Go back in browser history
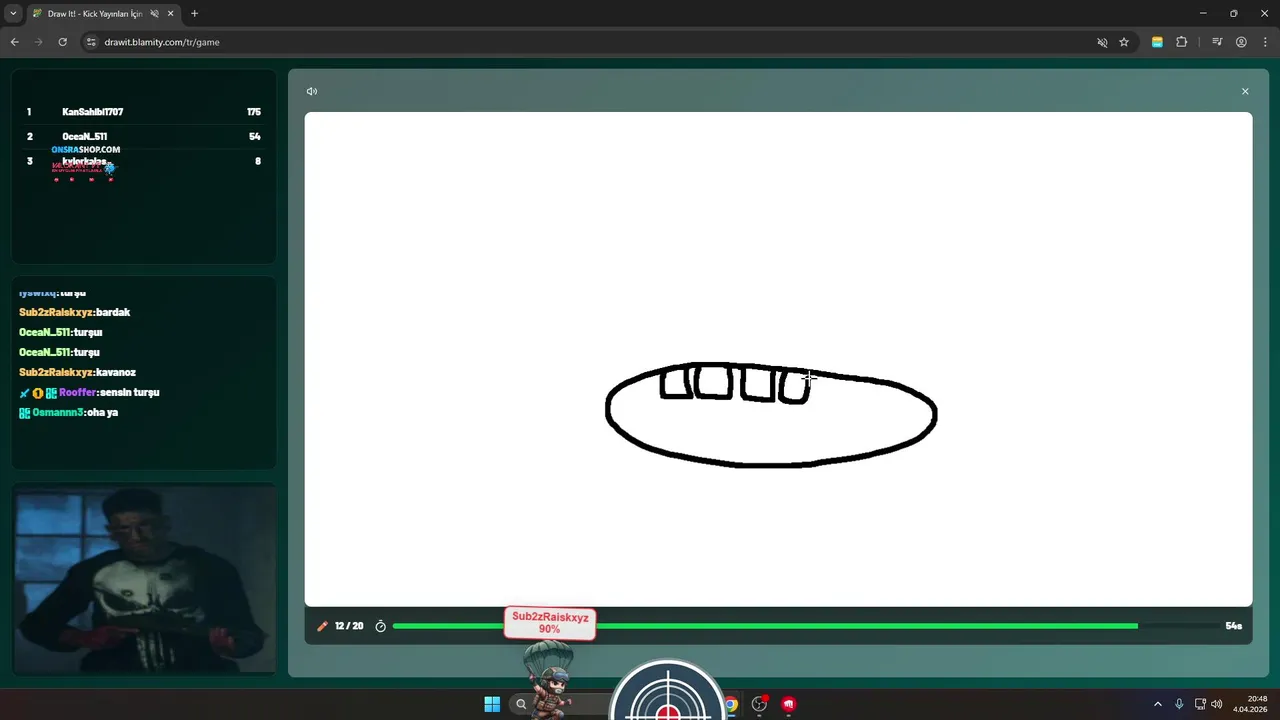This screenshot has width=1280, height=720. pyautogui.click(x=15, y=42)
